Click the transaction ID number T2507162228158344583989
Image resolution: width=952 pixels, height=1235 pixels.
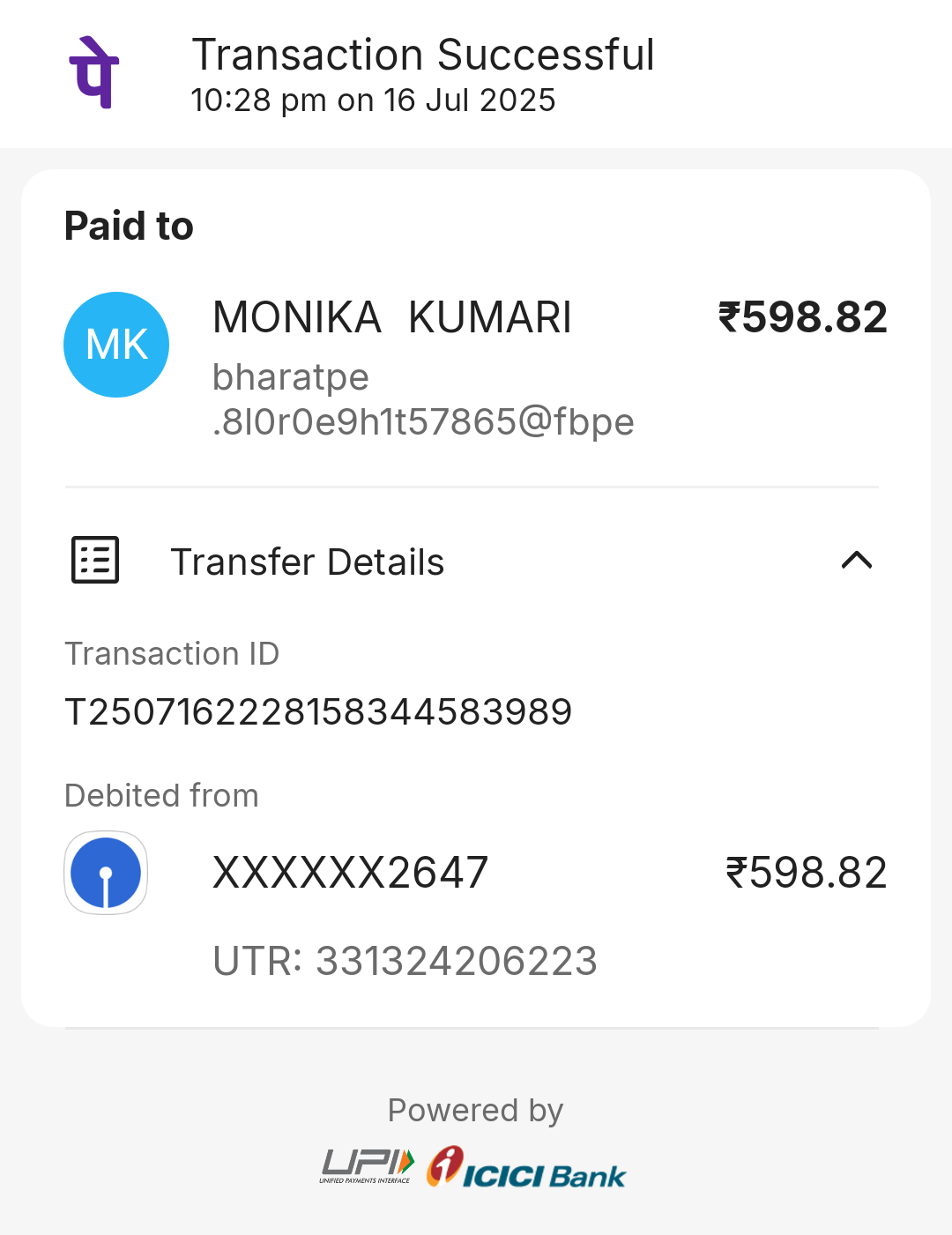[x=318, y=711]
